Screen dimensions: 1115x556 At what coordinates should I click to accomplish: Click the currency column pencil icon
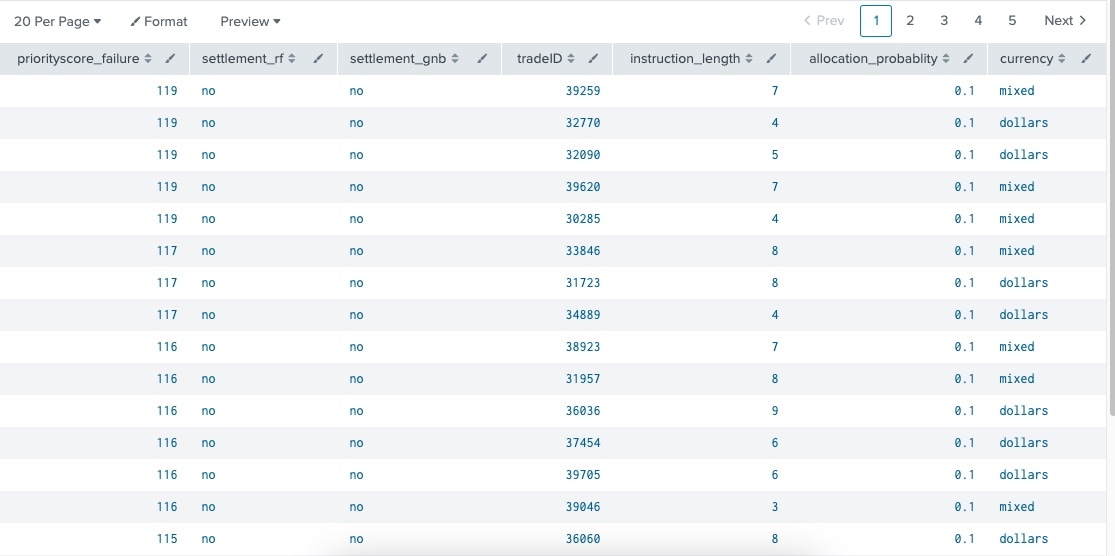point(1086,59)
